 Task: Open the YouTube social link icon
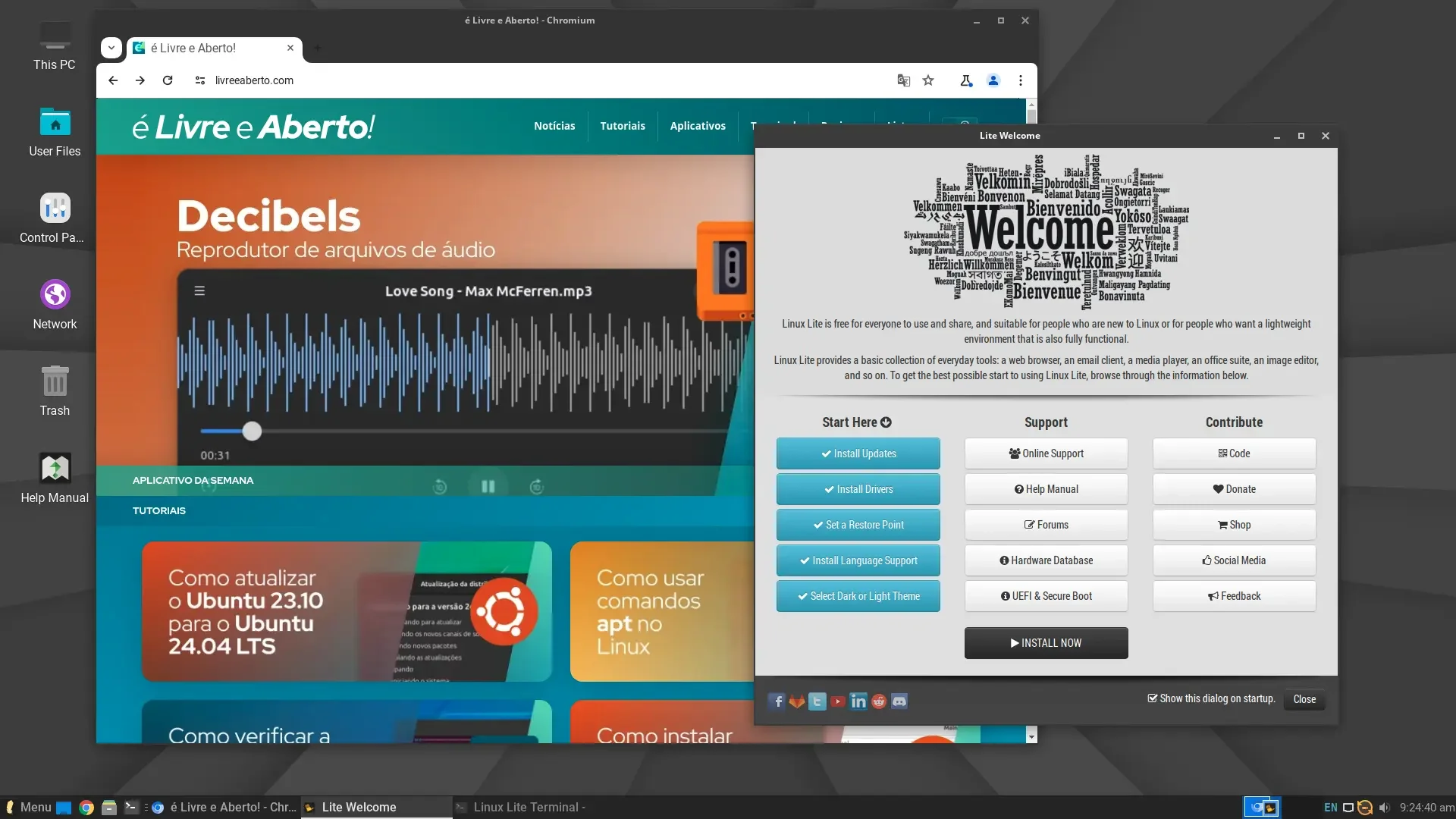[837, 701]
